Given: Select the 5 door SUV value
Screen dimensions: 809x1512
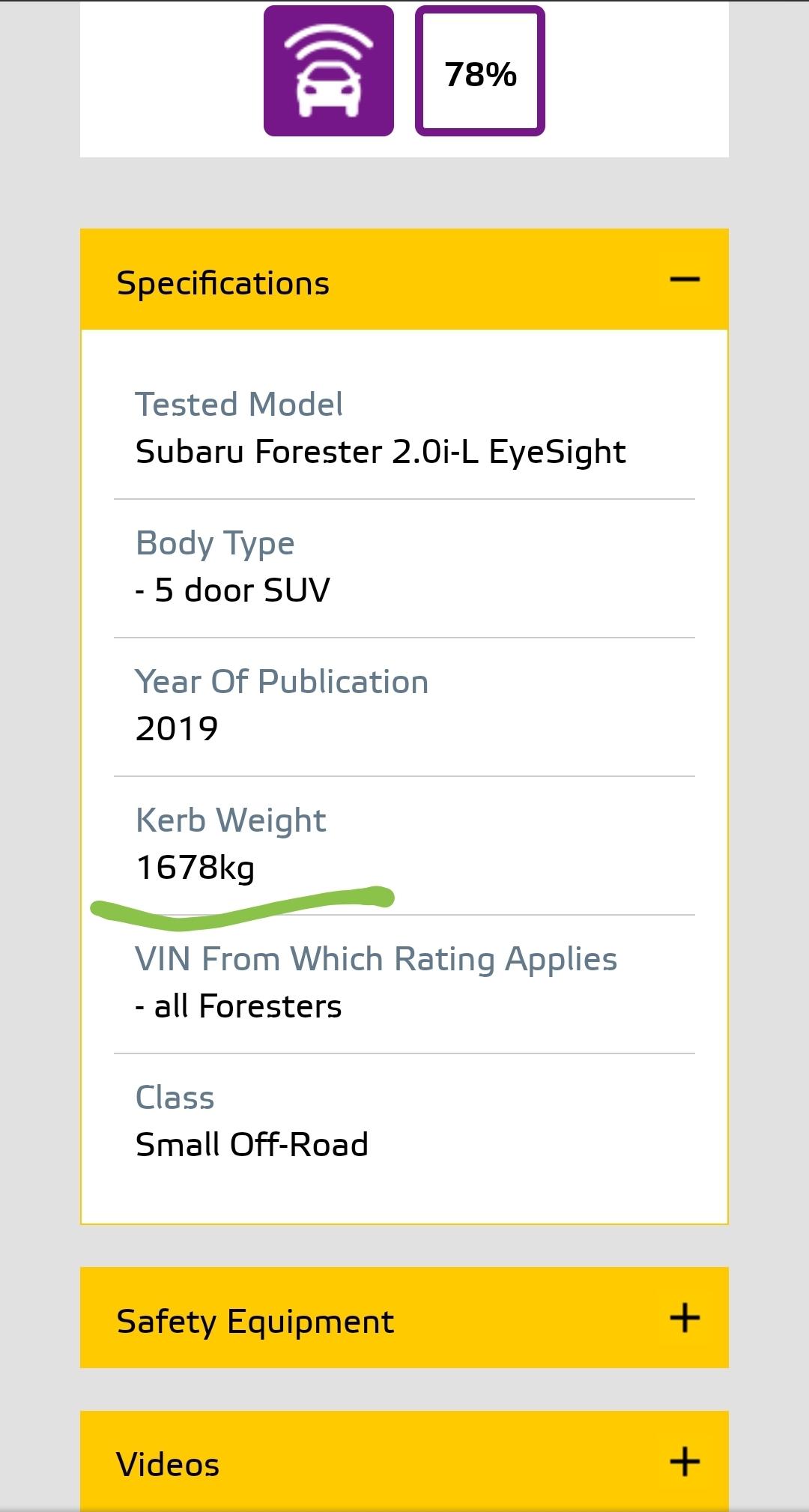Looking at the screenshot, I should click(232, 590).
